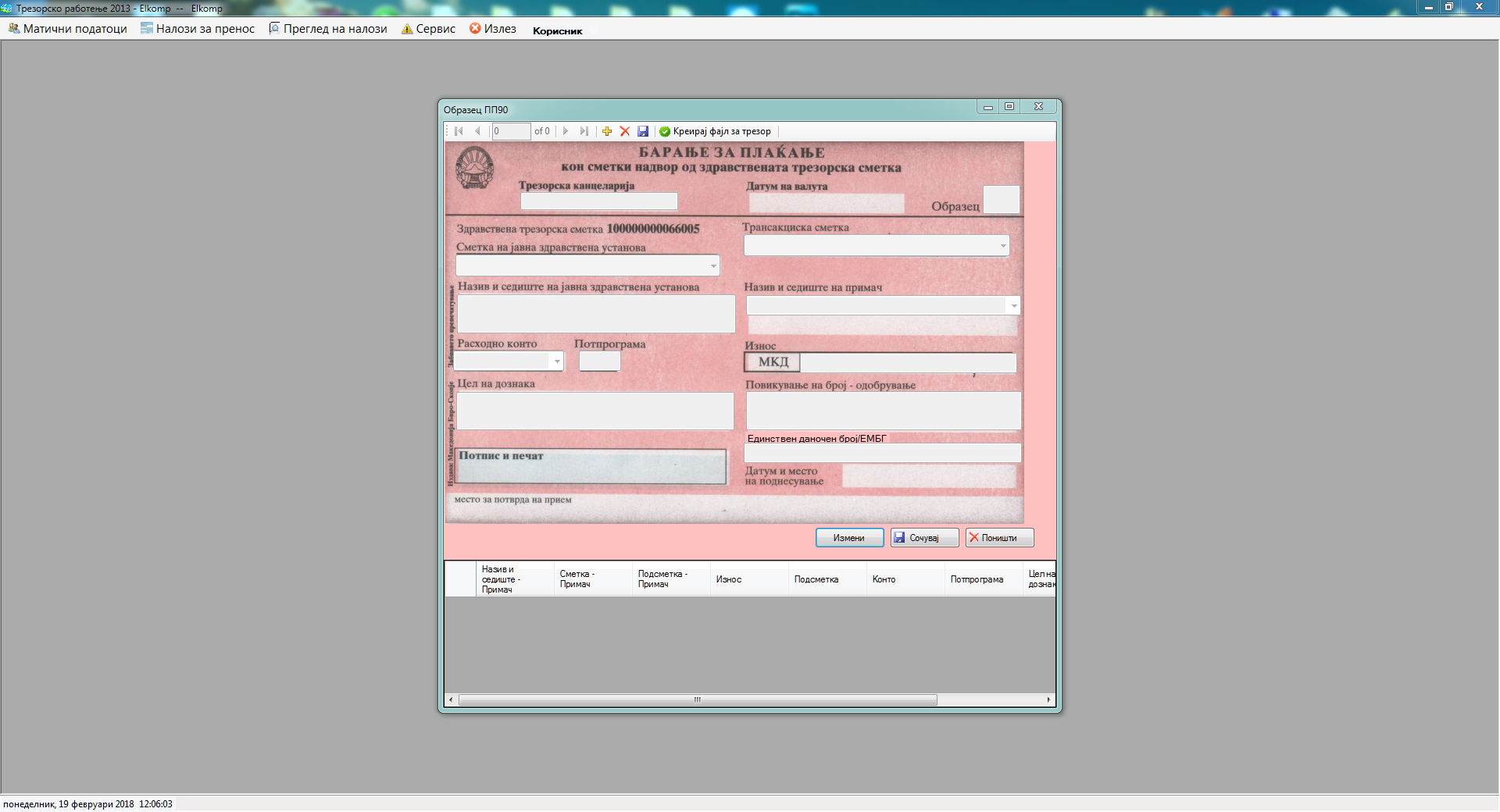Delete record with red X toolbar icon
The width and height of the screenshot is (1500, 812).
625,131
